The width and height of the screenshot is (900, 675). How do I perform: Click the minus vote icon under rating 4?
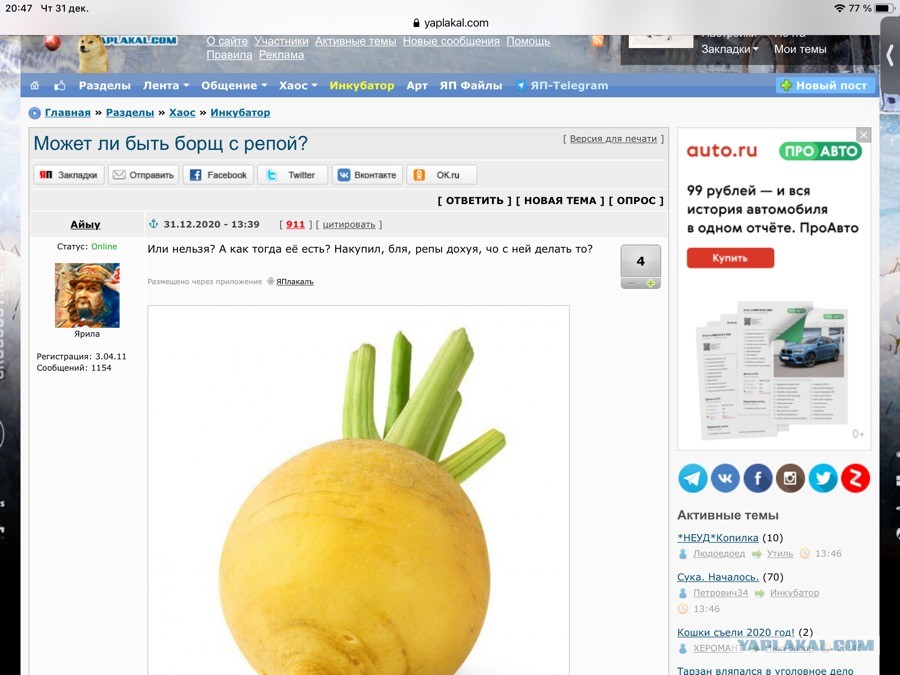tap(631, 284)
